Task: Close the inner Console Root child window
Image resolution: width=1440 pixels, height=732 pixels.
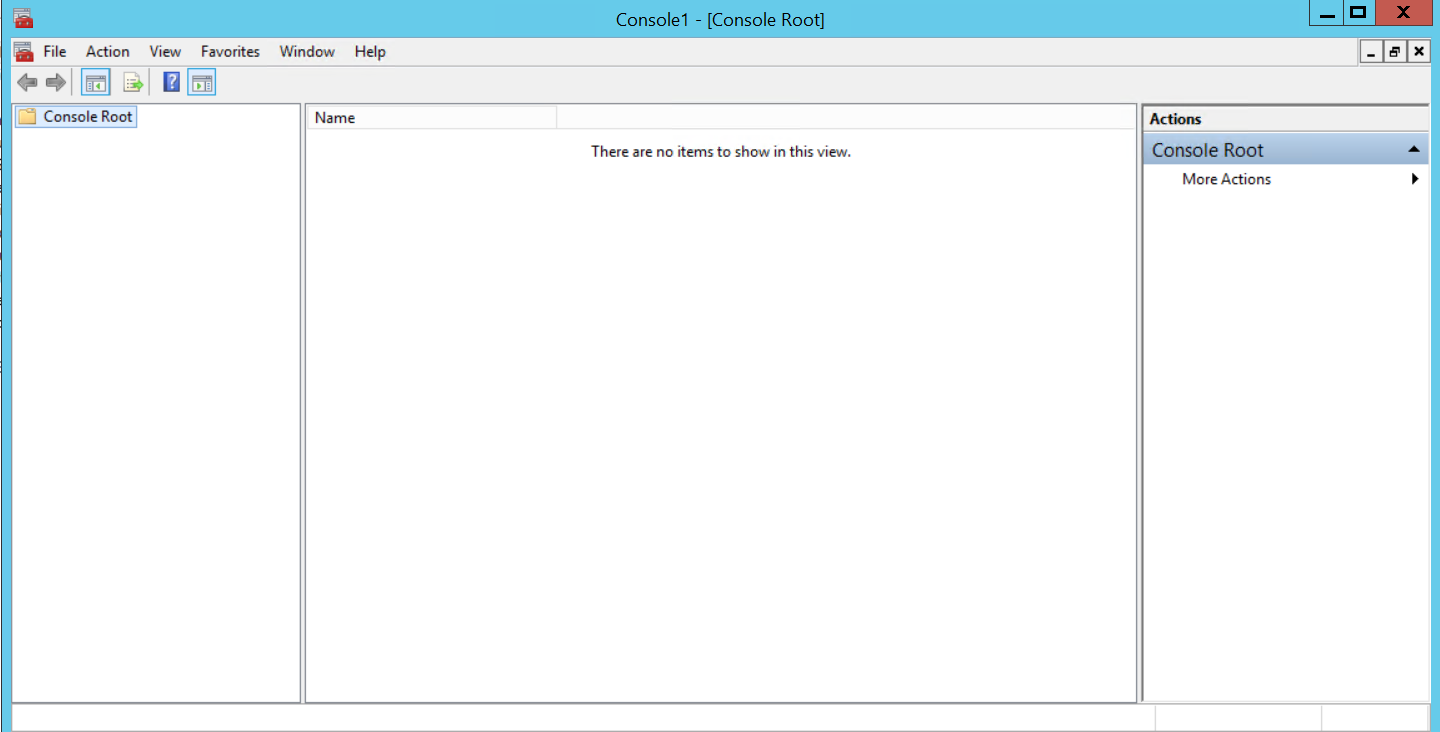Action: point(1418,52)
